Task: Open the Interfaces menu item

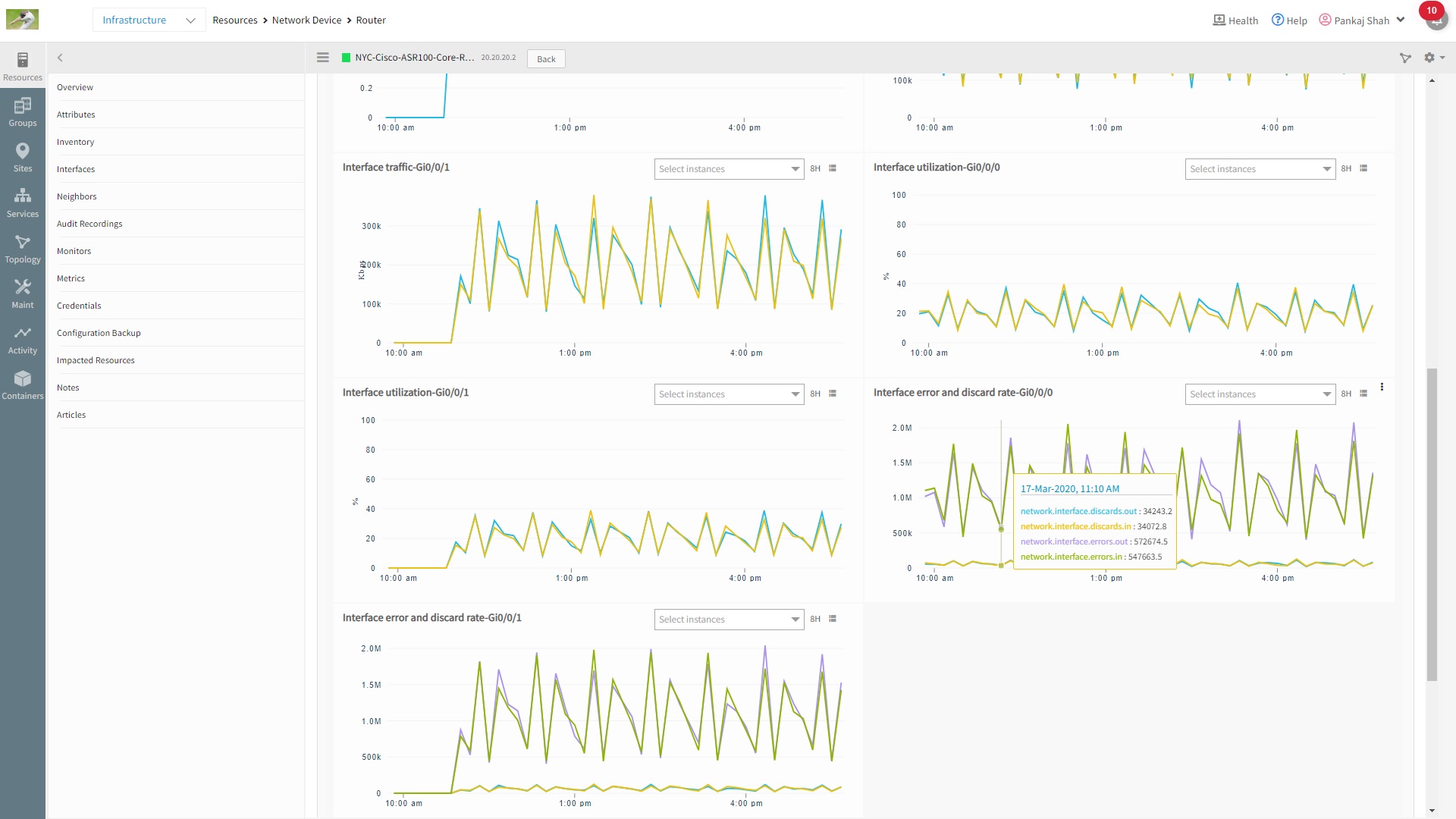Action: tap(76, 169)
